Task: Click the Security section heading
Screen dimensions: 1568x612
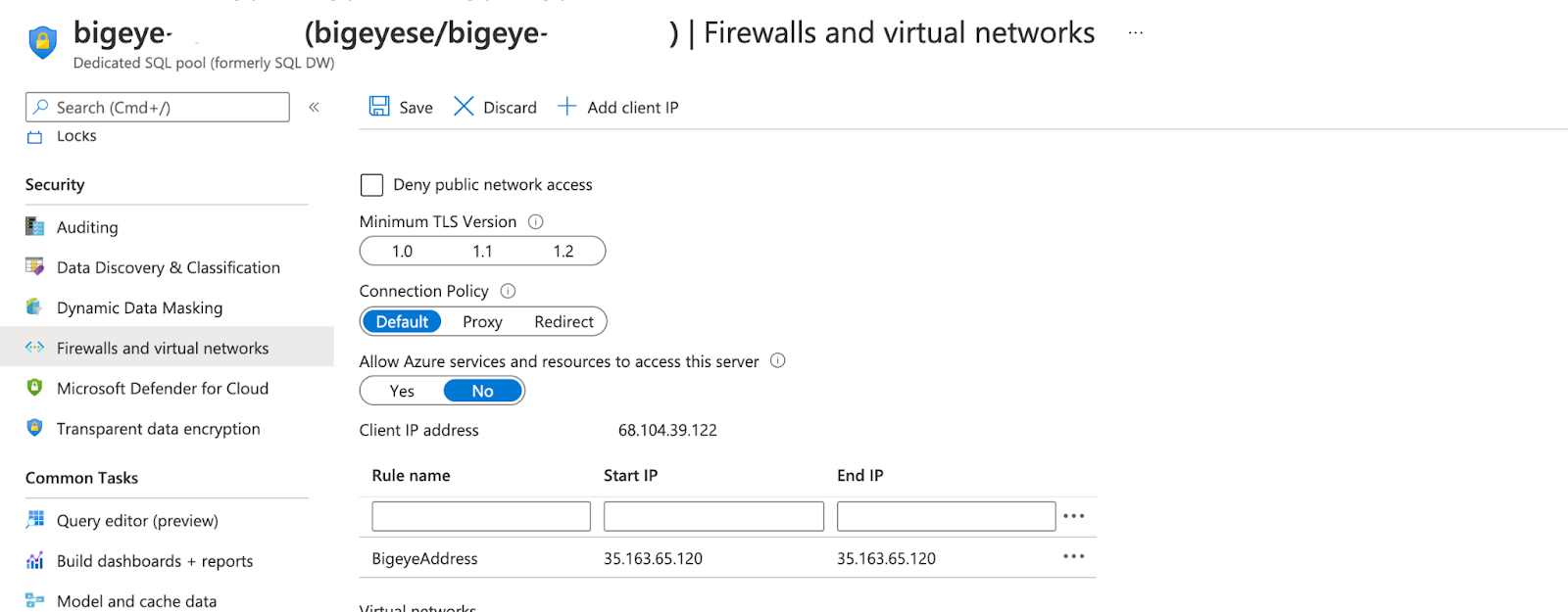Action: click(55, 184)
